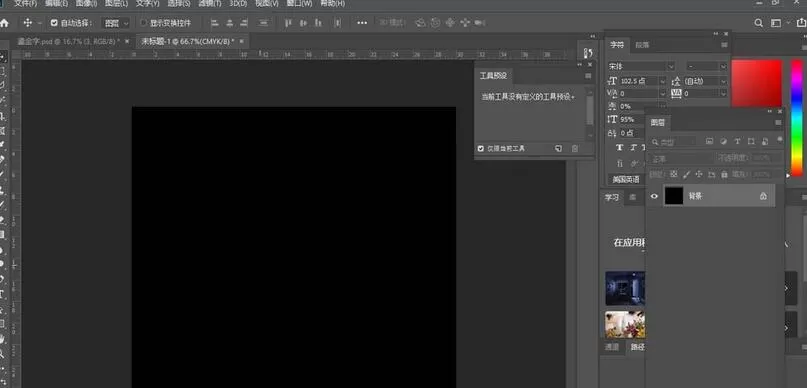Align top edges icon in options bar
The width and height of the screenshot is (807, 388).
coord(289,23)
